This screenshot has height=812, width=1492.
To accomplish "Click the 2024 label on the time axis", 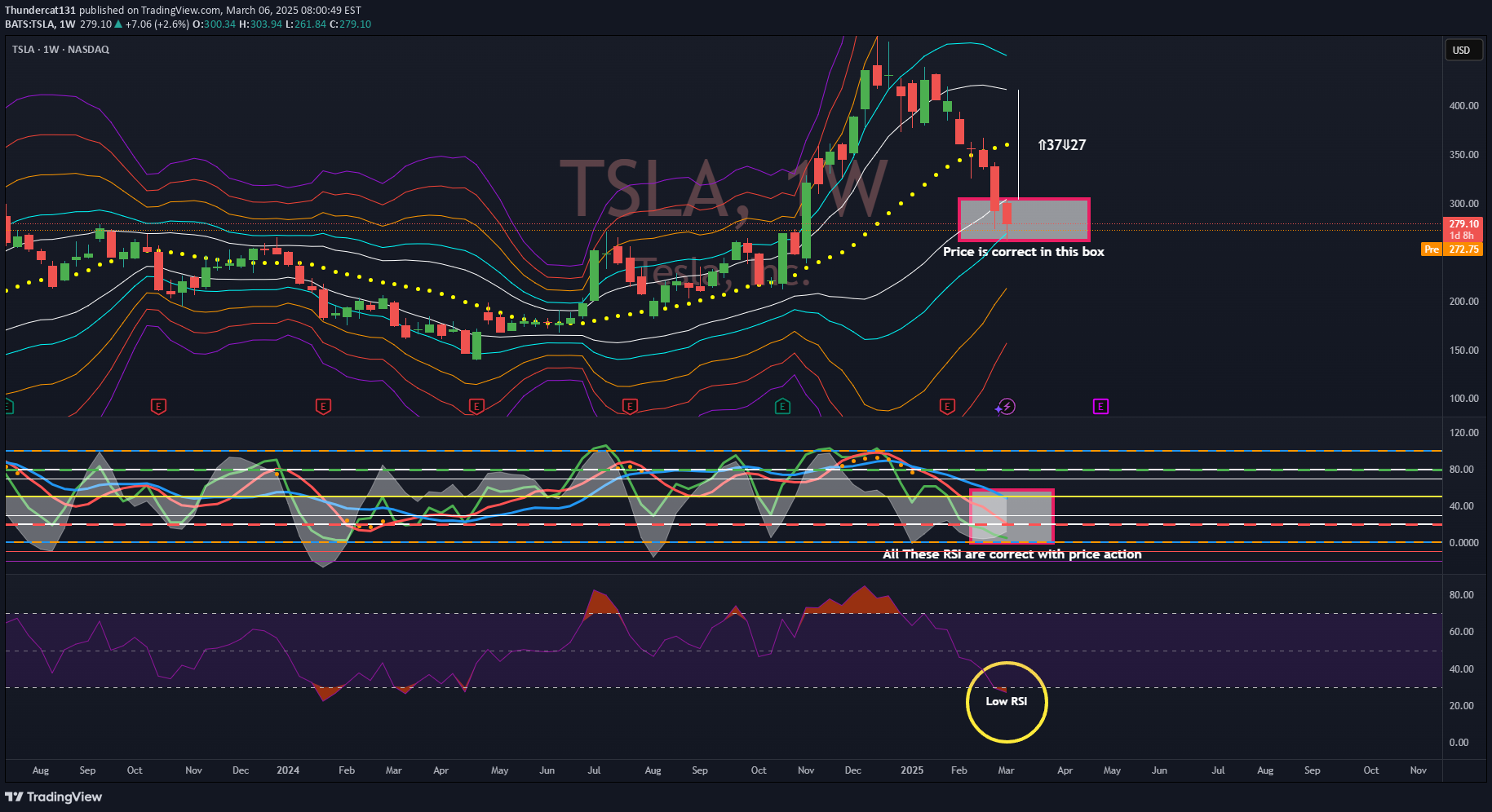I will tap(288, 770).
